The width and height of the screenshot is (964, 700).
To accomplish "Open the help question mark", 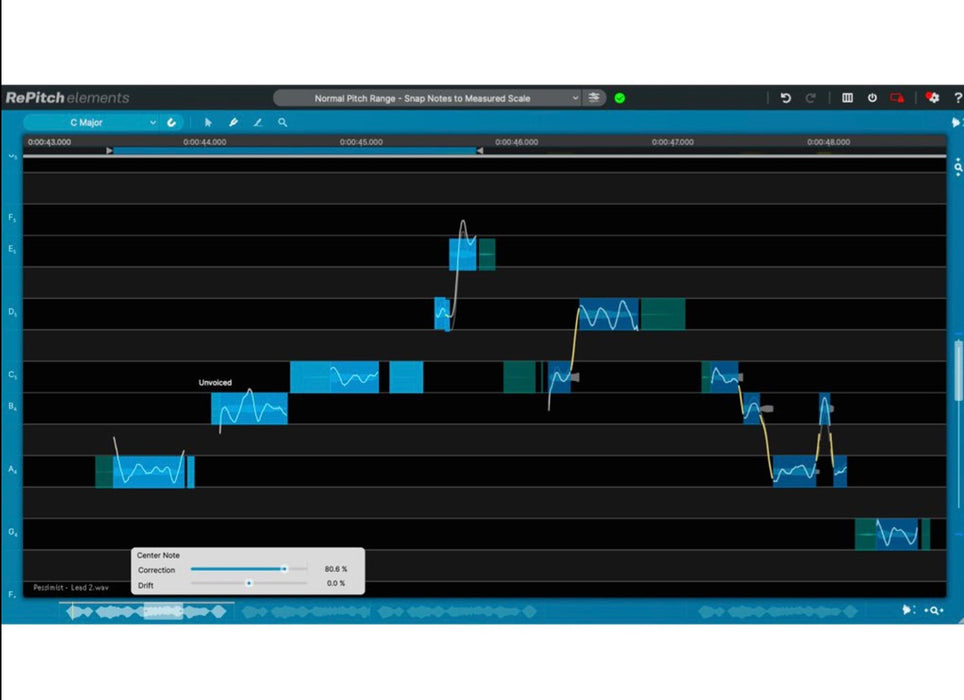I will (x=957, y=98).
